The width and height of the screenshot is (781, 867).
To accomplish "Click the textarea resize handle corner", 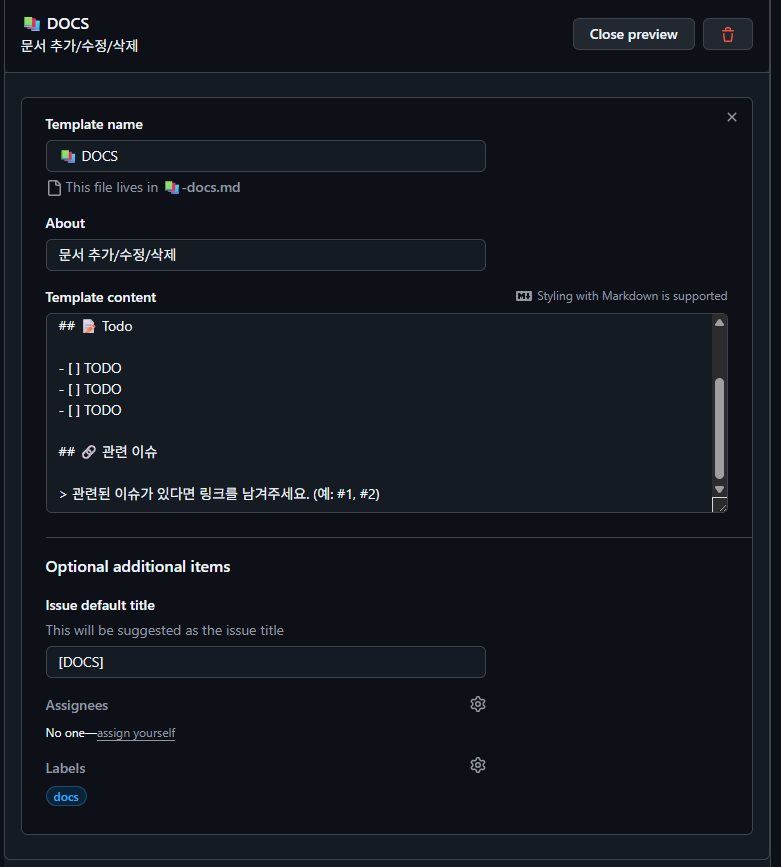I will coord(720,505).
